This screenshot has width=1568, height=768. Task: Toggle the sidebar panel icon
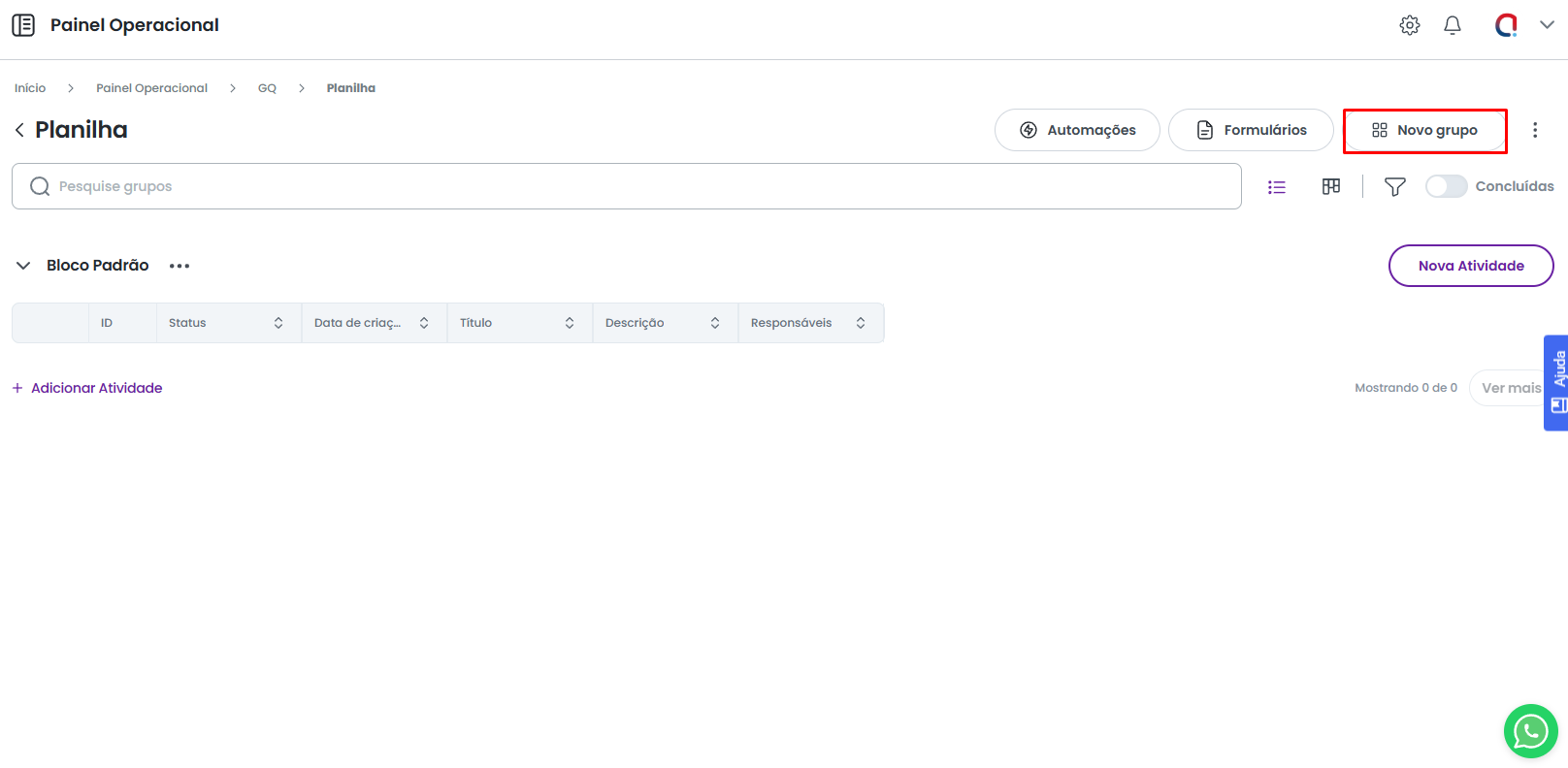23,25
